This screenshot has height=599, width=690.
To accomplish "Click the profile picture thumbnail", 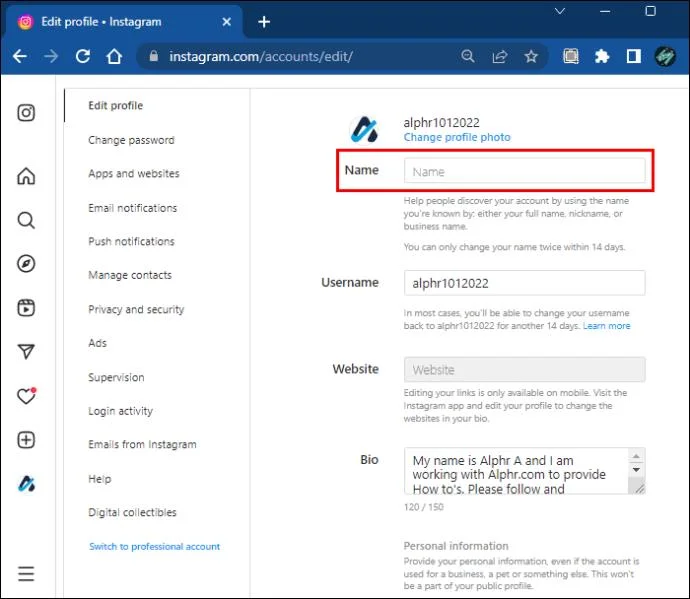I will 364,130.
